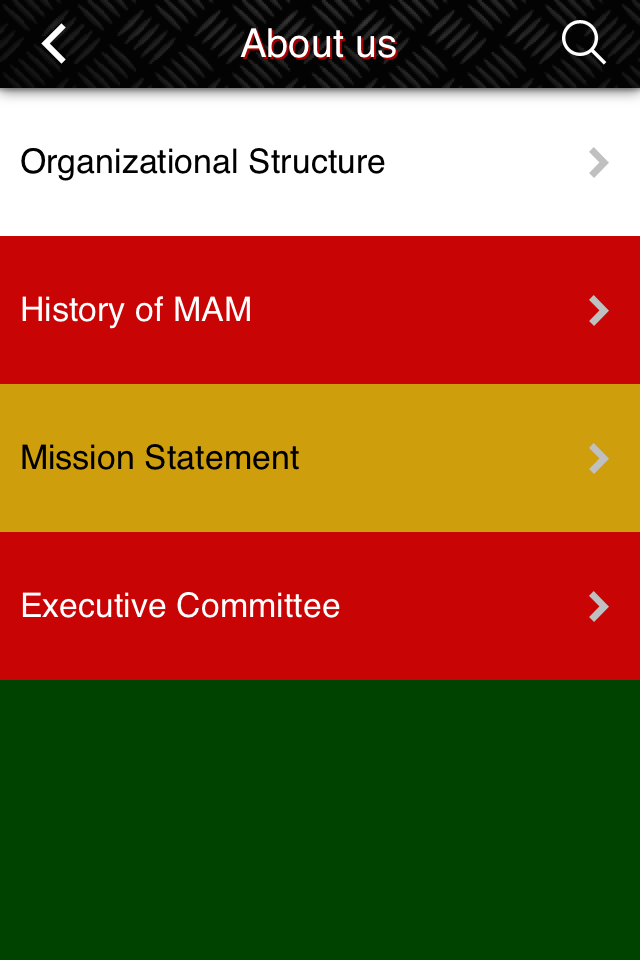Screen dimensions: 640x960
Task: Go to Executive Committee text entry
Action: 180,606
